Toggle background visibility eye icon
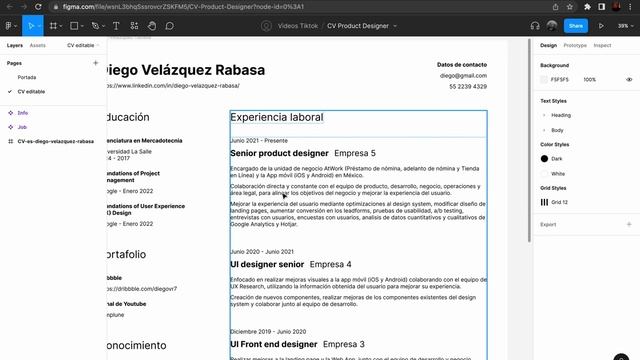The image size is (640, 360). (629, 80)
